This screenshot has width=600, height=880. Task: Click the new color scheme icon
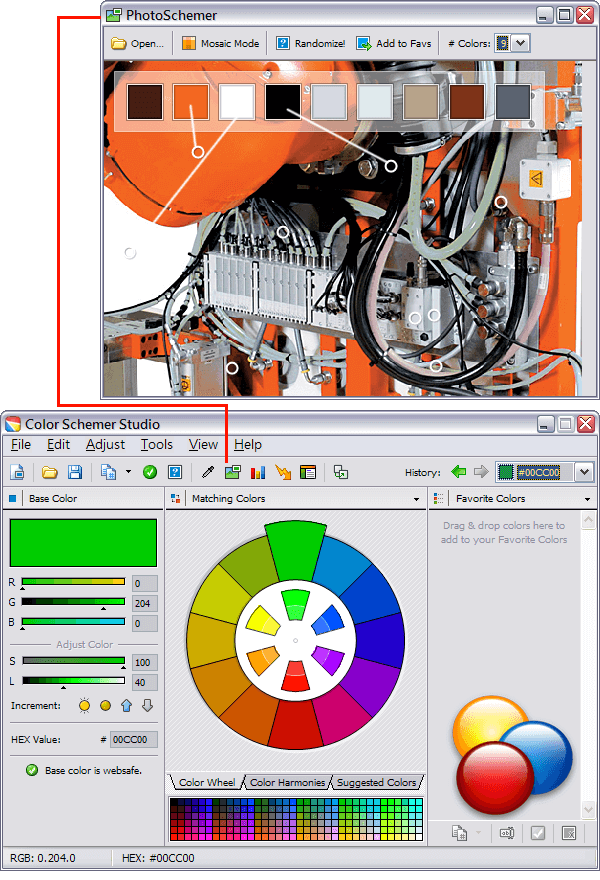tap(17, 472)
